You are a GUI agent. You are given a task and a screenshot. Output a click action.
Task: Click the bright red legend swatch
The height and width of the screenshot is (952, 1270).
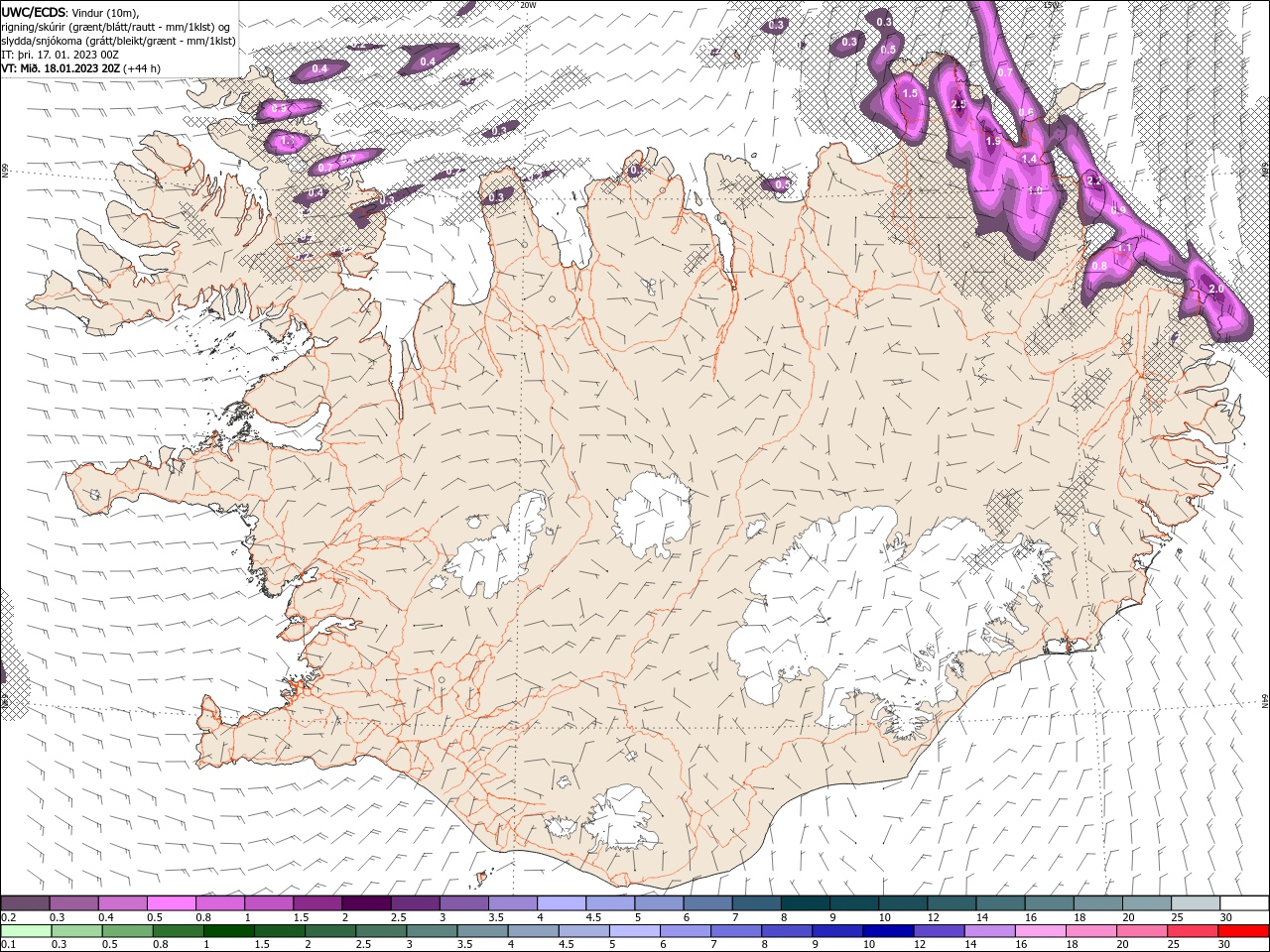click(x=1244, y=930)
